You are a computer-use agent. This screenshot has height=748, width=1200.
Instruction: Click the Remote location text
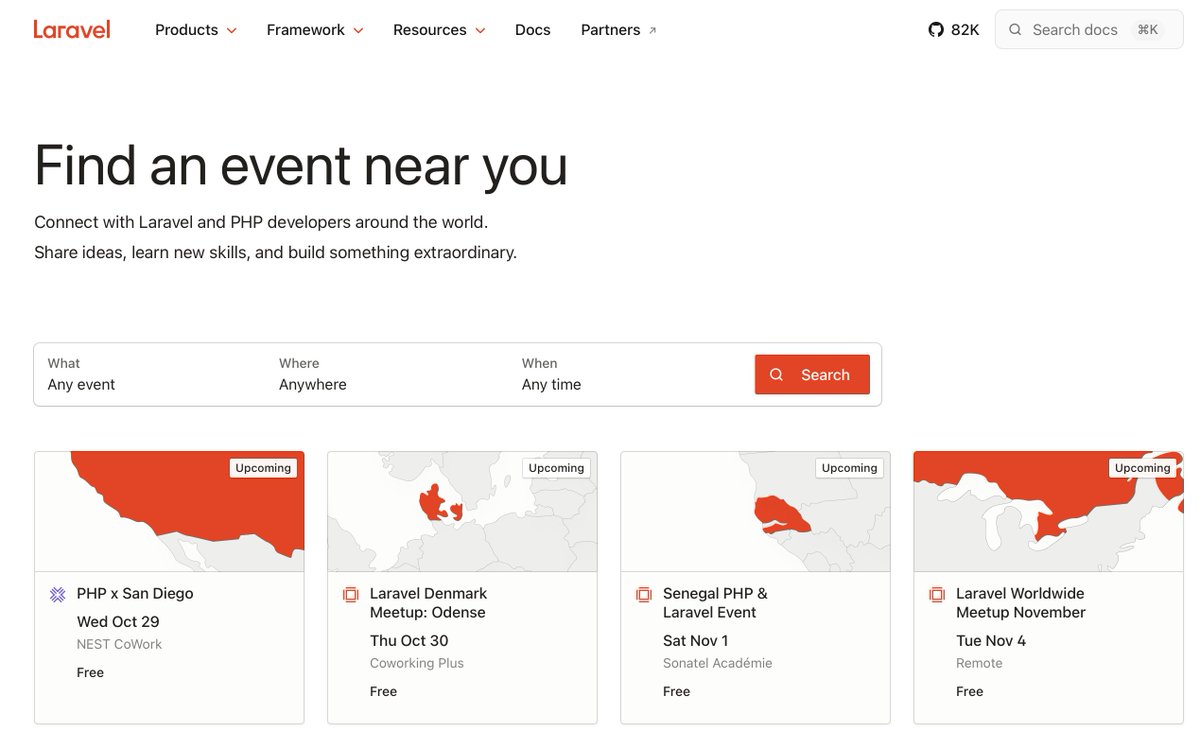(979, 664)
